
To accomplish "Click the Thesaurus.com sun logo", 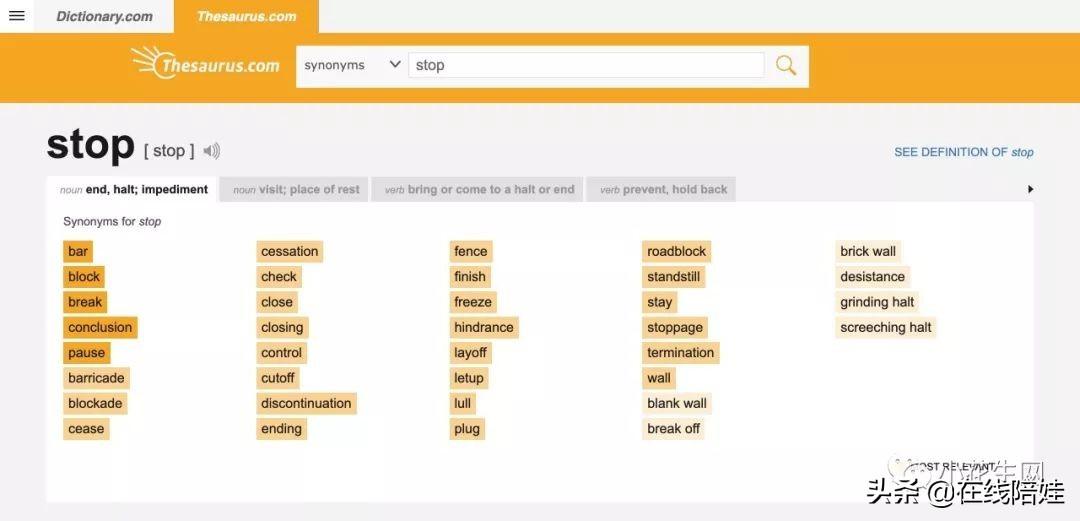I will [x=206, y=63].
